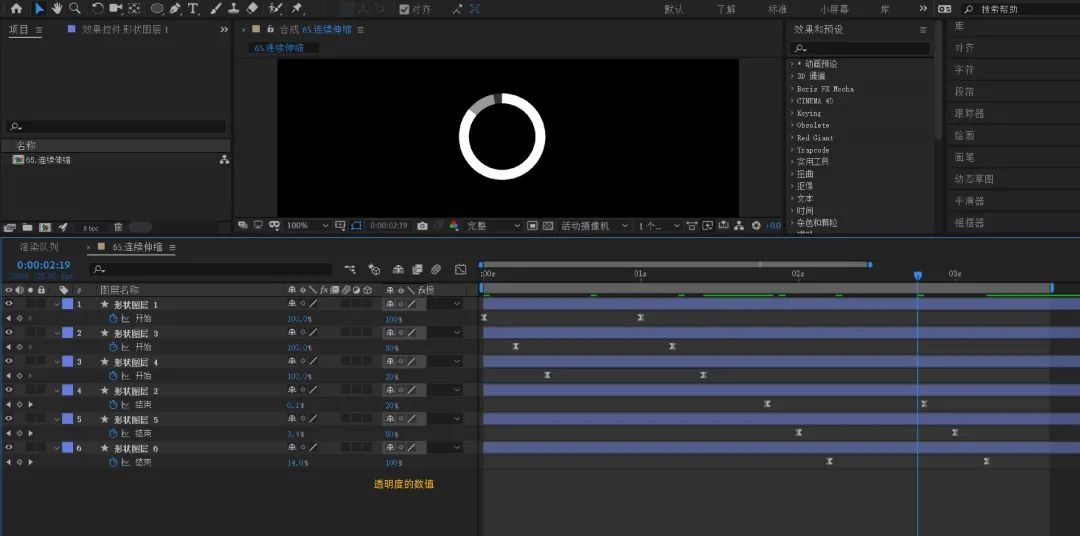Toggle the motion blur icon in the timeline

pos(436,269)
